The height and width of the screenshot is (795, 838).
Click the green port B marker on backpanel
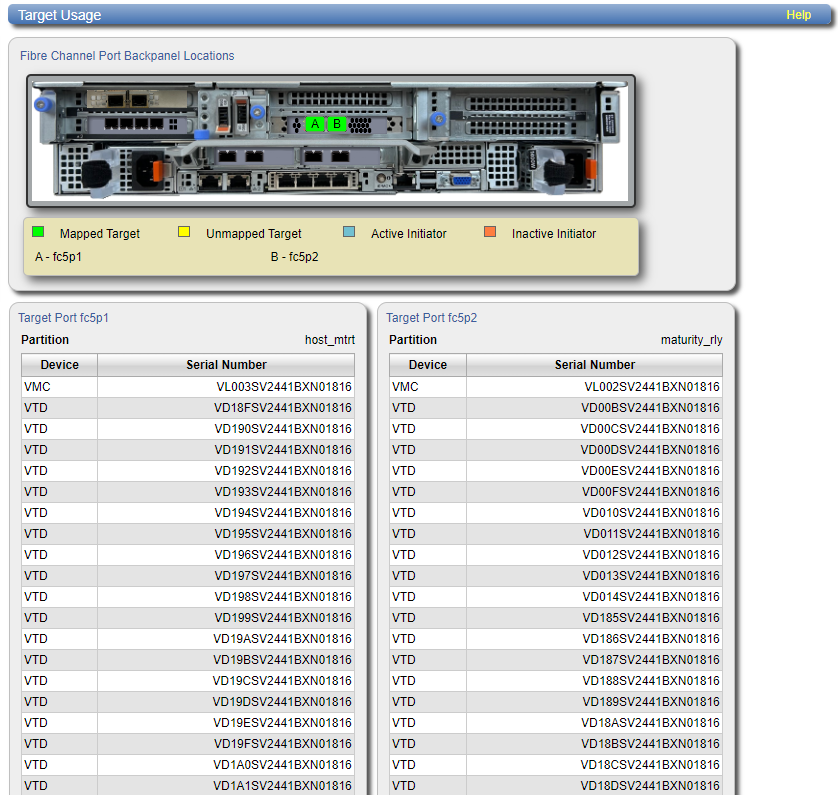[337, 124]
